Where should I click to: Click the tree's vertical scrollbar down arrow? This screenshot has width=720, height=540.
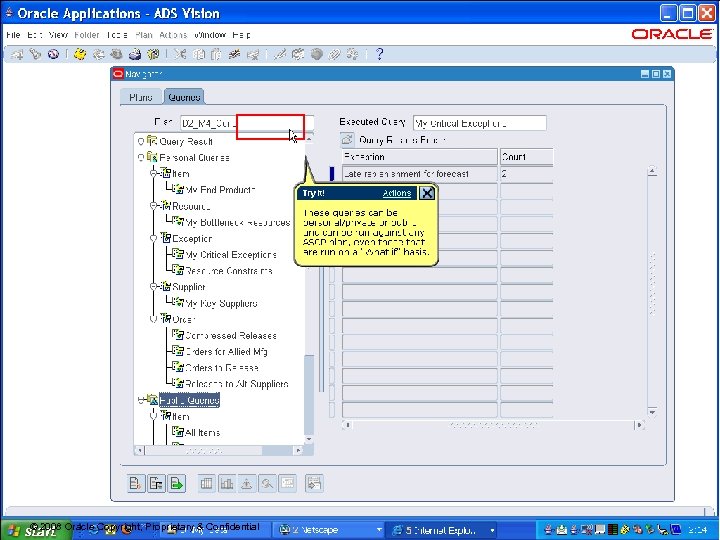coord(309,439)
